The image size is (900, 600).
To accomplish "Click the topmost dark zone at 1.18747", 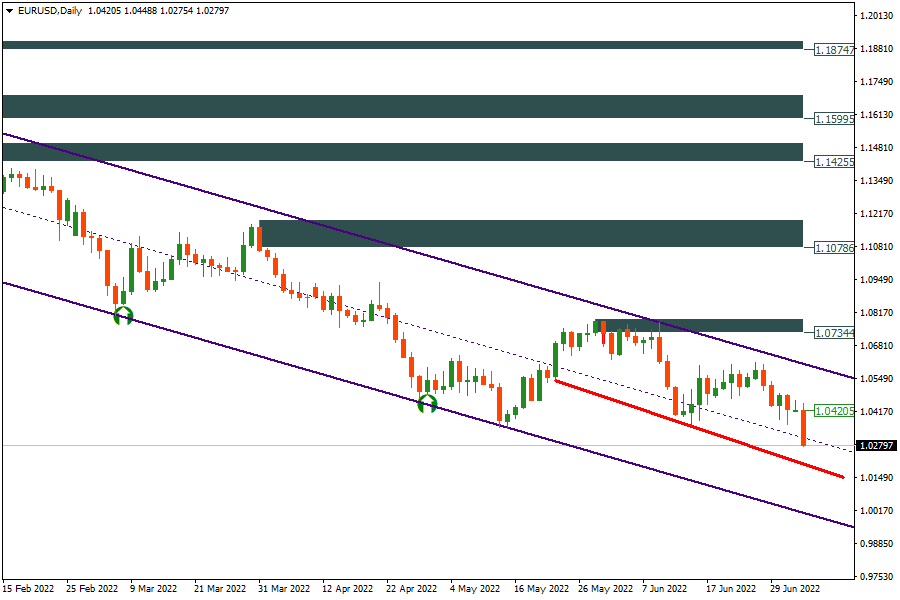I will pos(400,45).
